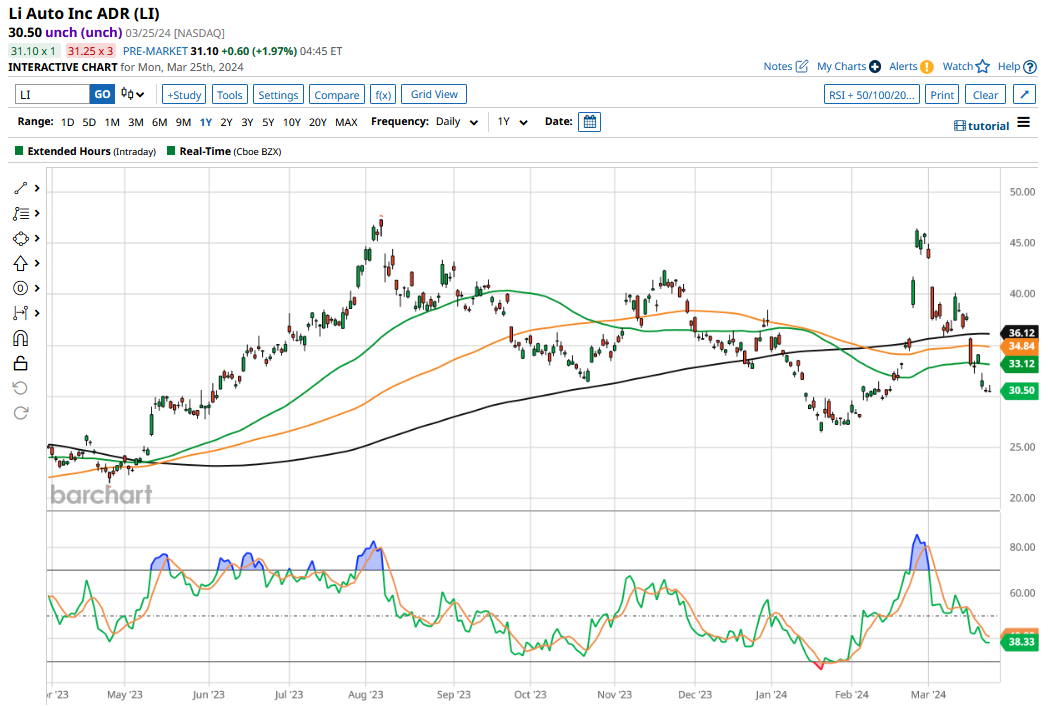
Task: Open the candlestick chart type dropdown
Action: 132,95
